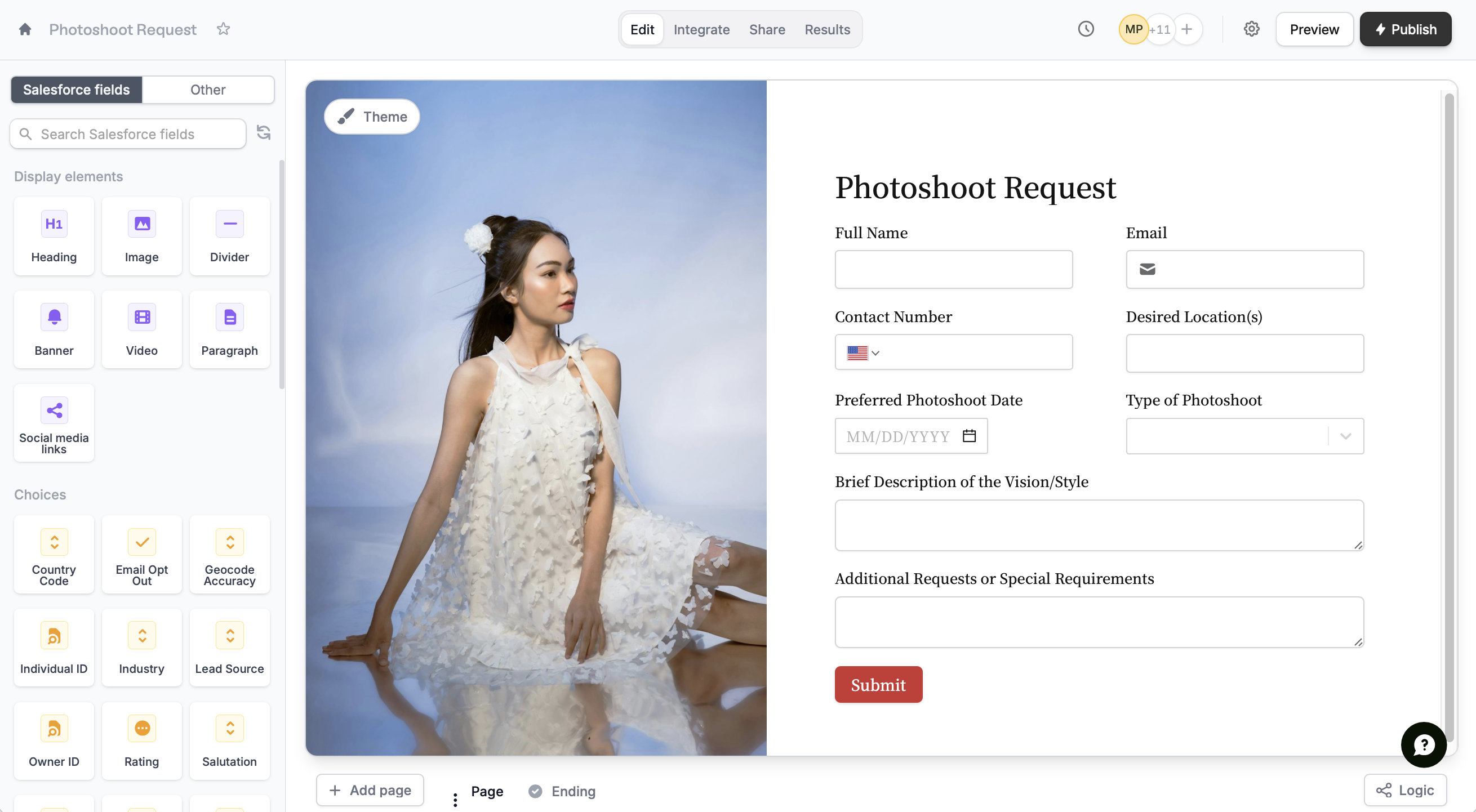
Task: Switch to Other fields toggle
Action: click(x=207, y=90)
